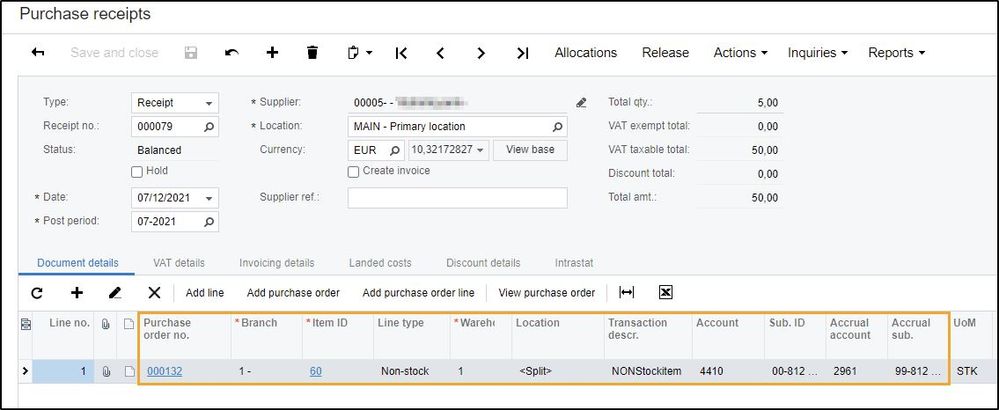Click the Supplier ref. input field
The image size is (999, 410).
pyautogui.click(x=457, y=197)
